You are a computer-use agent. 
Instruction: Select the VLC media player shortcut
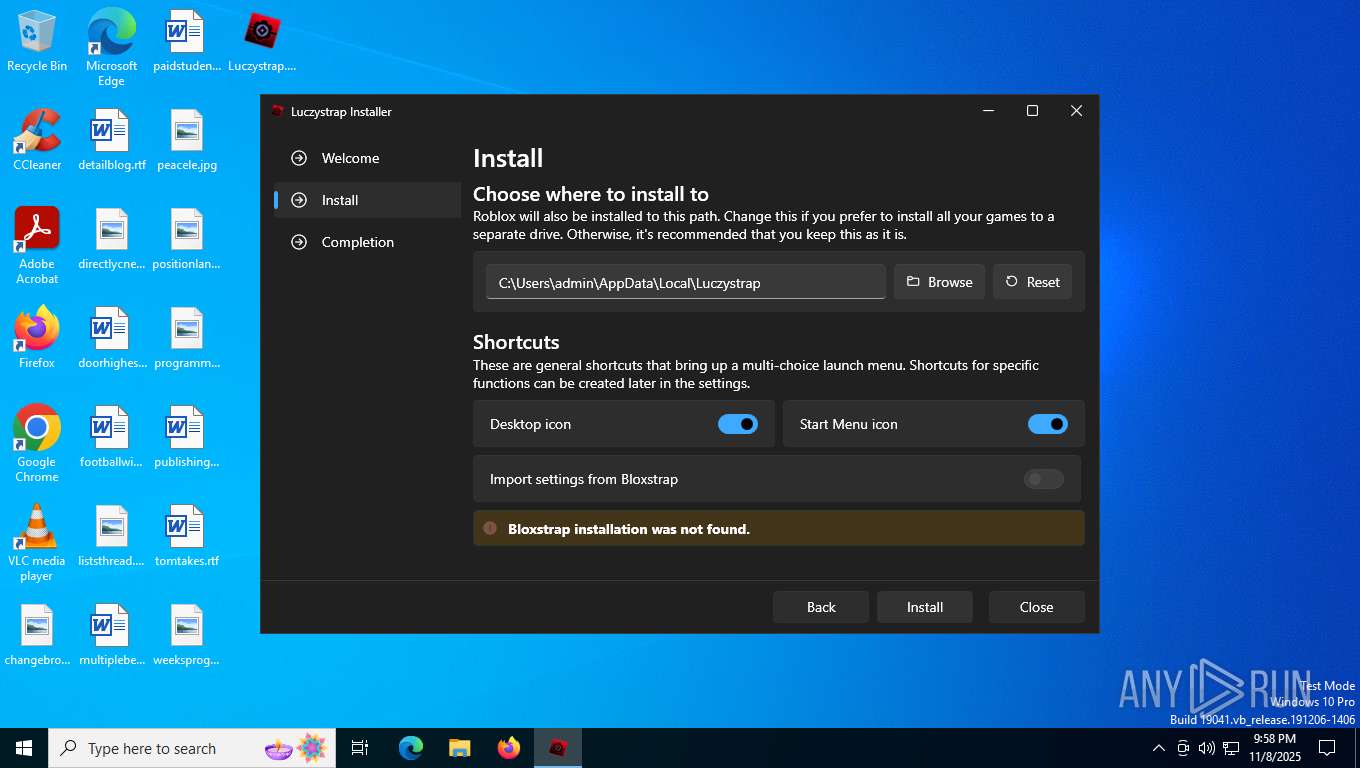coord(37,543)
